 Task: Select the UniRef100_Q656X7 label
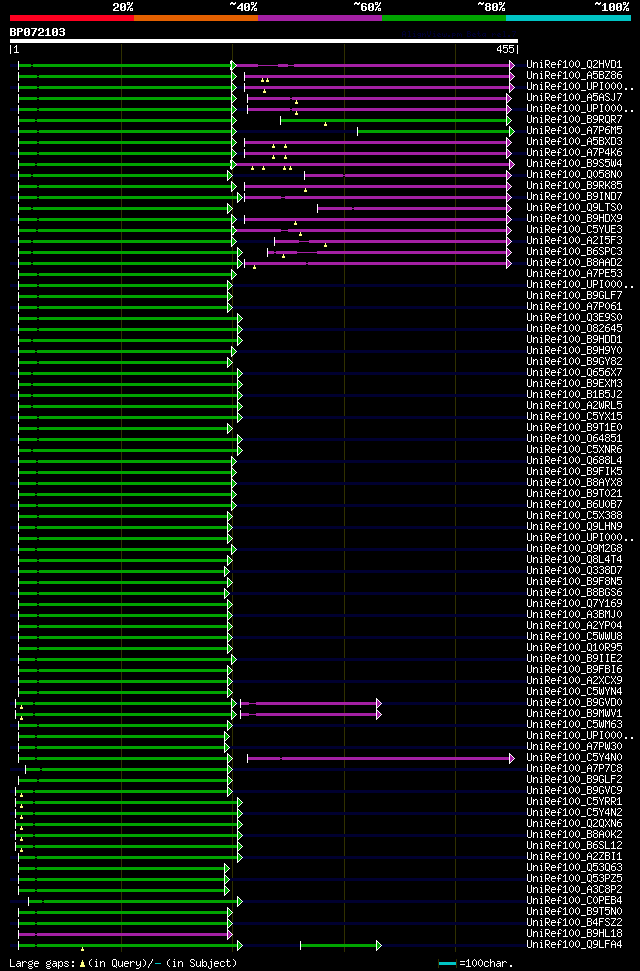click(x=574, y=373)
